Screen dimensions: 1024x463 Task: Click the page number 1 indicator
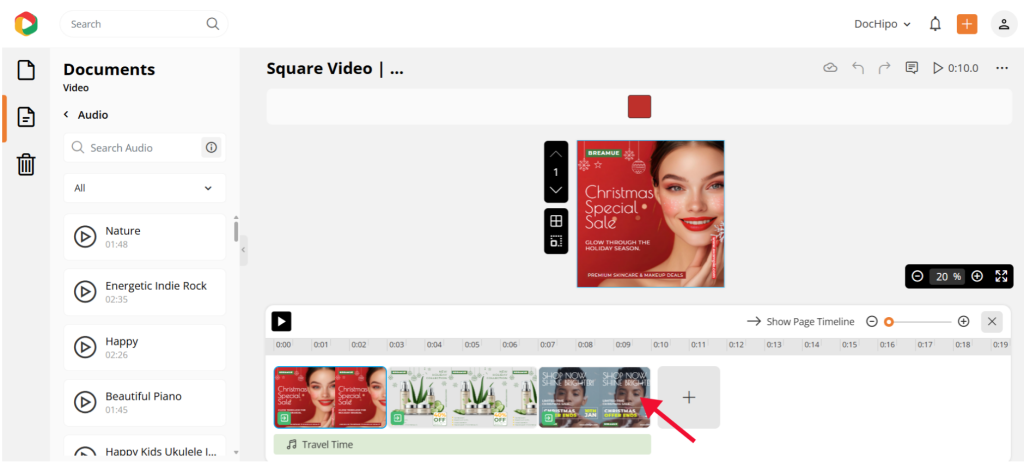click(556, 172)
